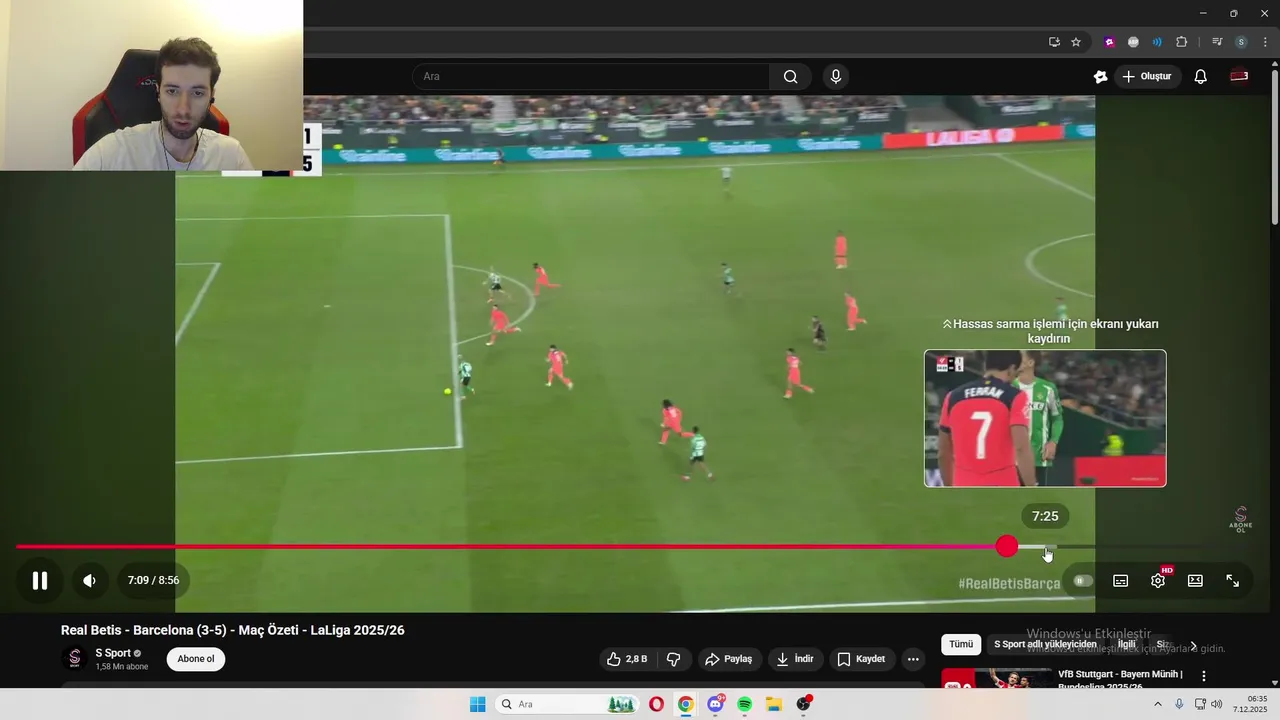Open options menu for VfB Stuttgart video
The height and width of the screenshot is (720, 1280).
[1204, 677]
